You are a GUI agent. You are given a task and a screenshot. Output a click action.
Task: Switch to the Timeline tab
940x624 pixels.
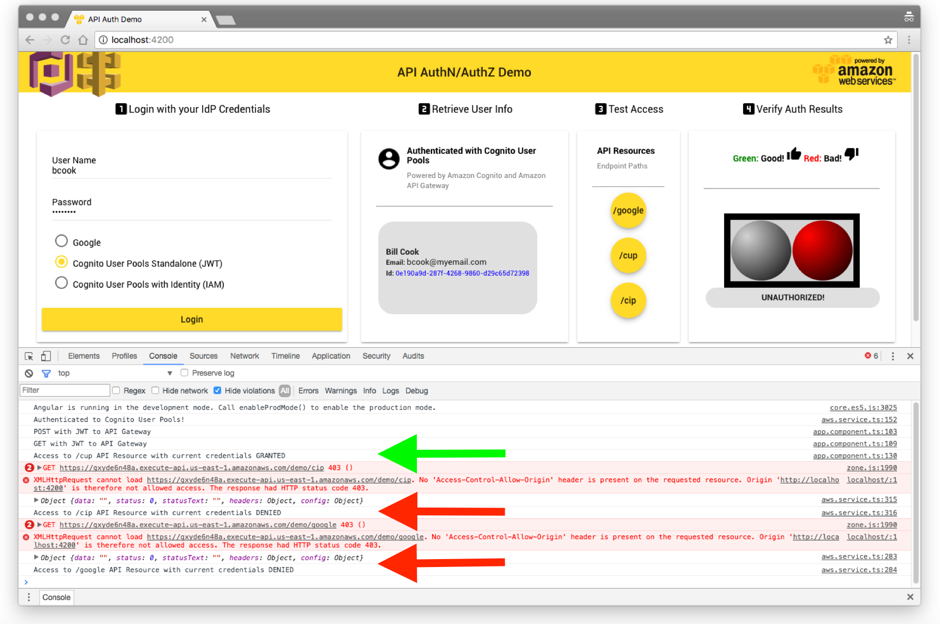pos(285,356)
